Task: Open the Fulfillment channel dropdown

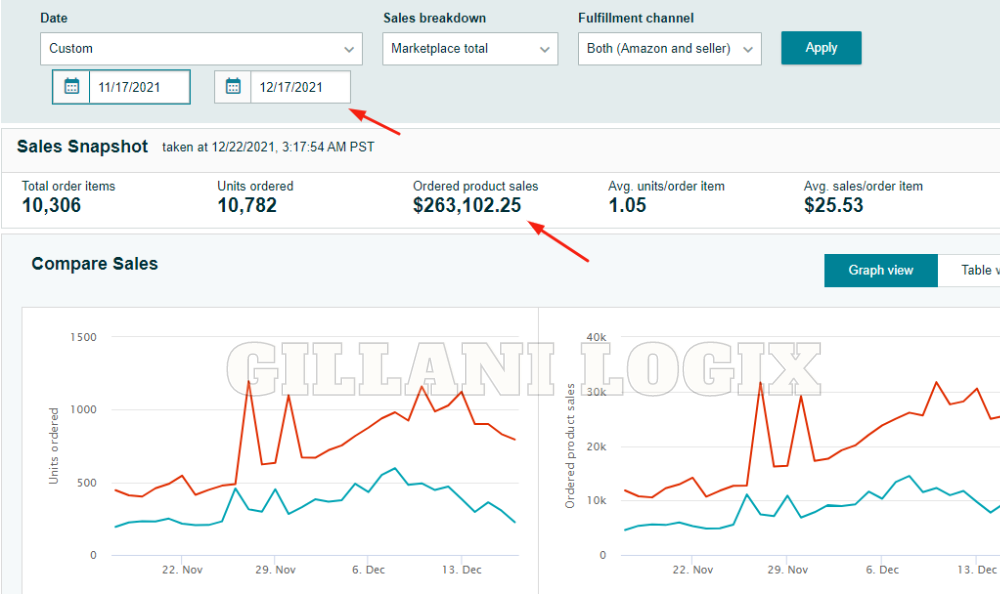Action: pyautogui.click(x=669, y=48)
